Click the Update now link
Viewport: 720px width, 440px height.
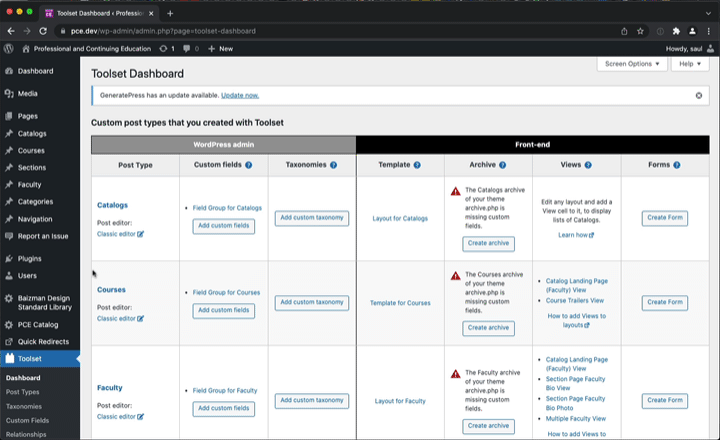[x=240, y=96]
